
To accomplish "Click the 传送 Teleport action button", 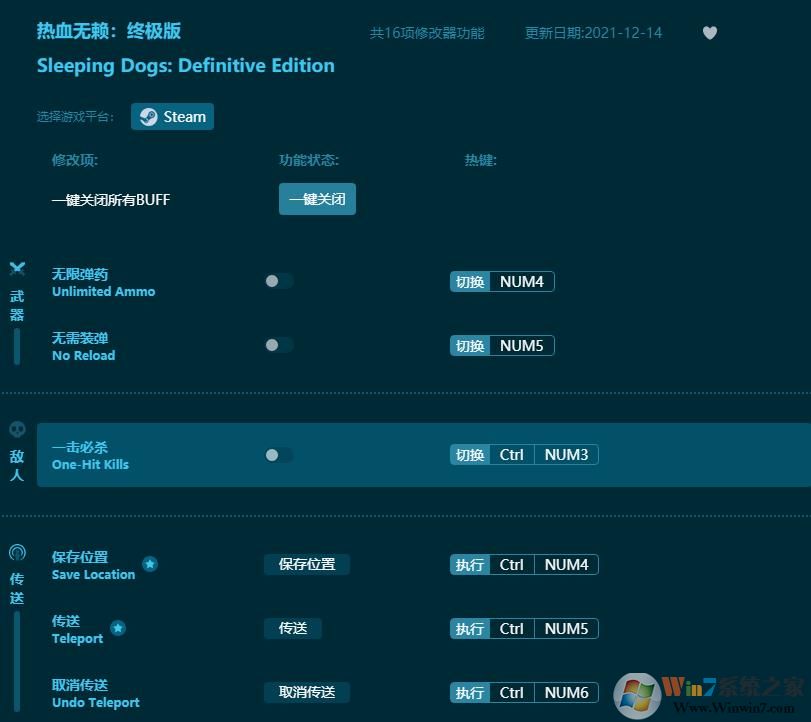I will point(294,628).
